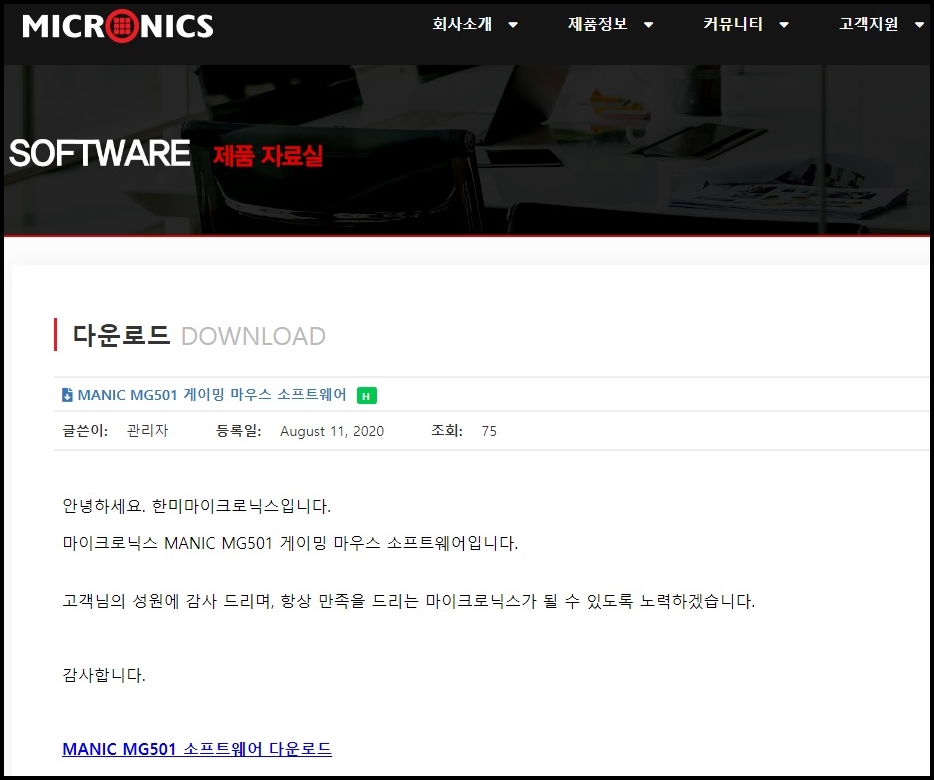Expand the arrow next to 커뮤니티
This screenshot has height=780, width=934.
coord(784,25)
